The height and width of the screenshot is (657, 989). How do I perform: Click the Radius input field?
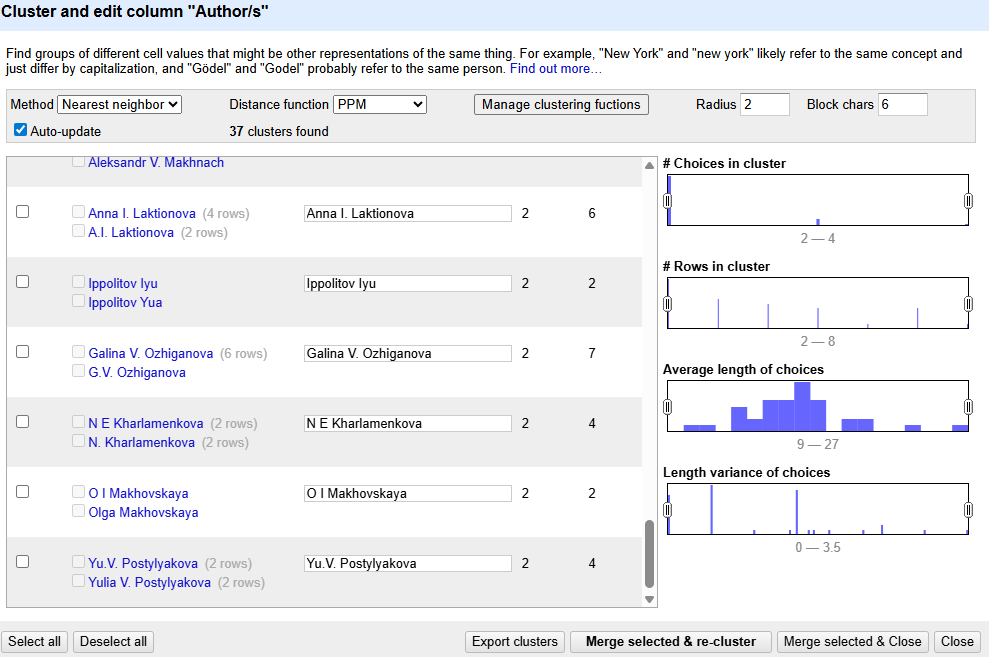[x=764, y=104]
